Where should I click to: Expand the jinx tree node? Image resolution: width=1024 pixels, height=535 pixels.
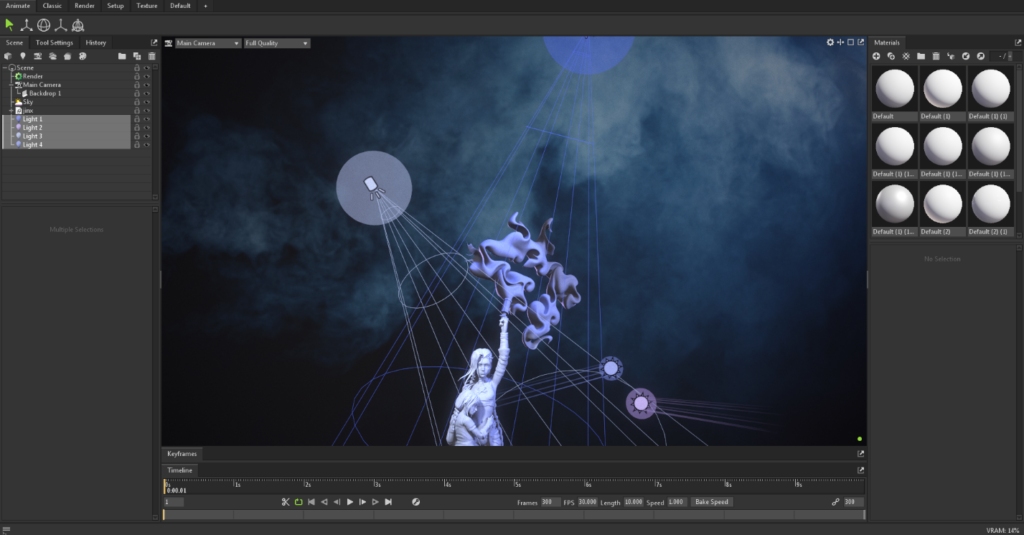(x=12, y=110)
